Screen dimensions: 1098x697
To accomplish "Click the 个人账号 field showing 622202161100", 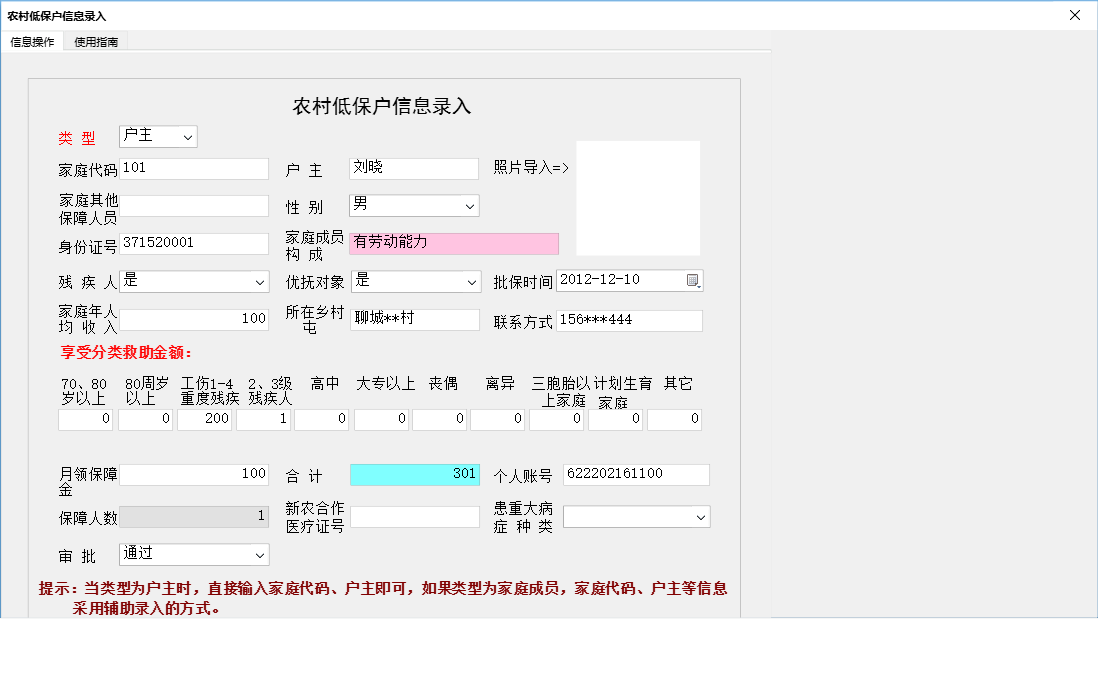I will pyautogui.click(x=636, y=474).
